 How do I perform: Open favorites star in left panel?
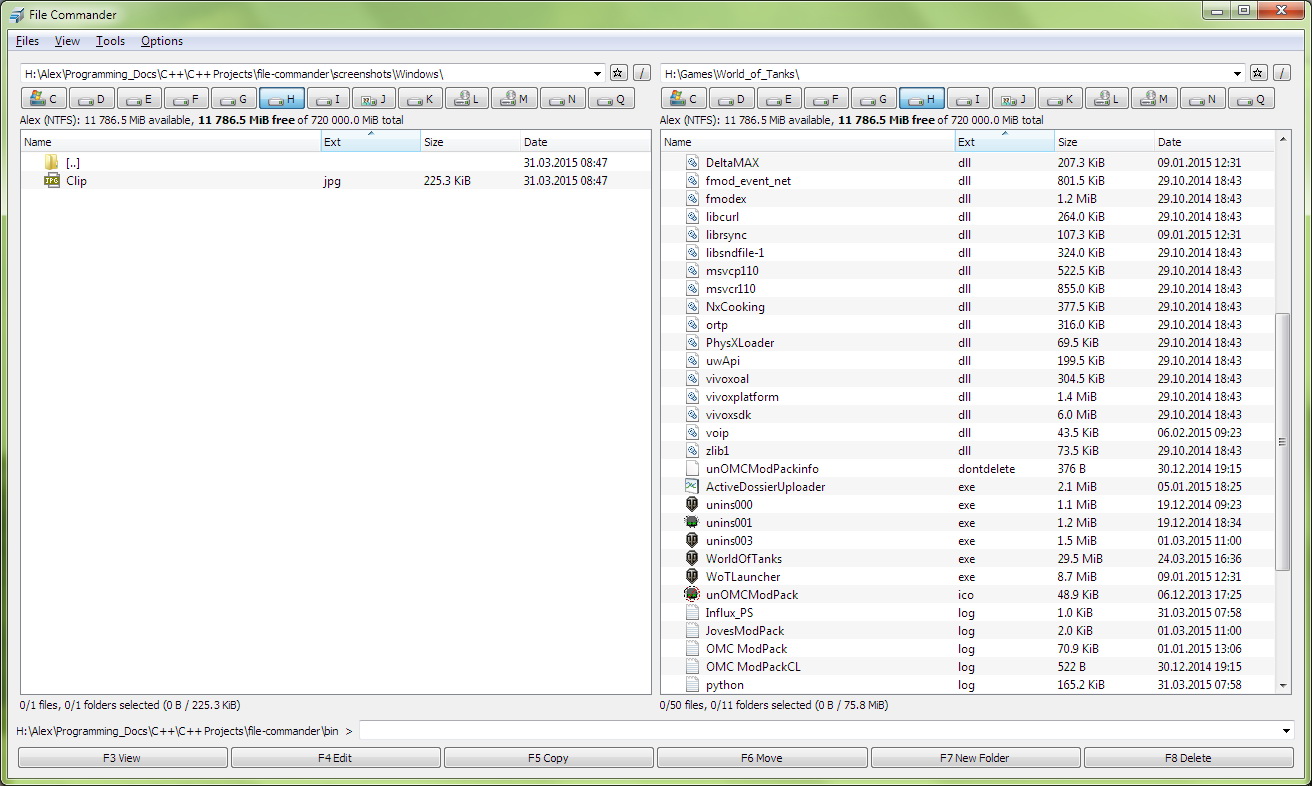pyautogui.click(x=618, y=73)
